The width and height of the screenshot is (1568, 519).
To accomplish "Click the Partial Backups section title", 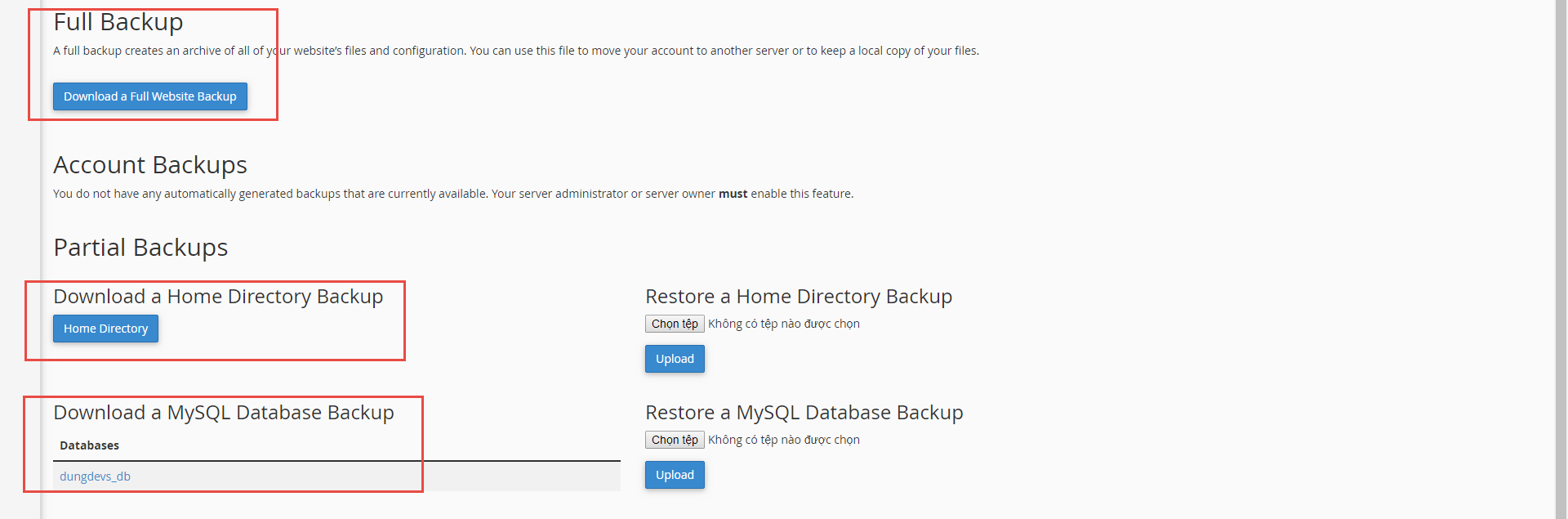I will click(140, 248).
